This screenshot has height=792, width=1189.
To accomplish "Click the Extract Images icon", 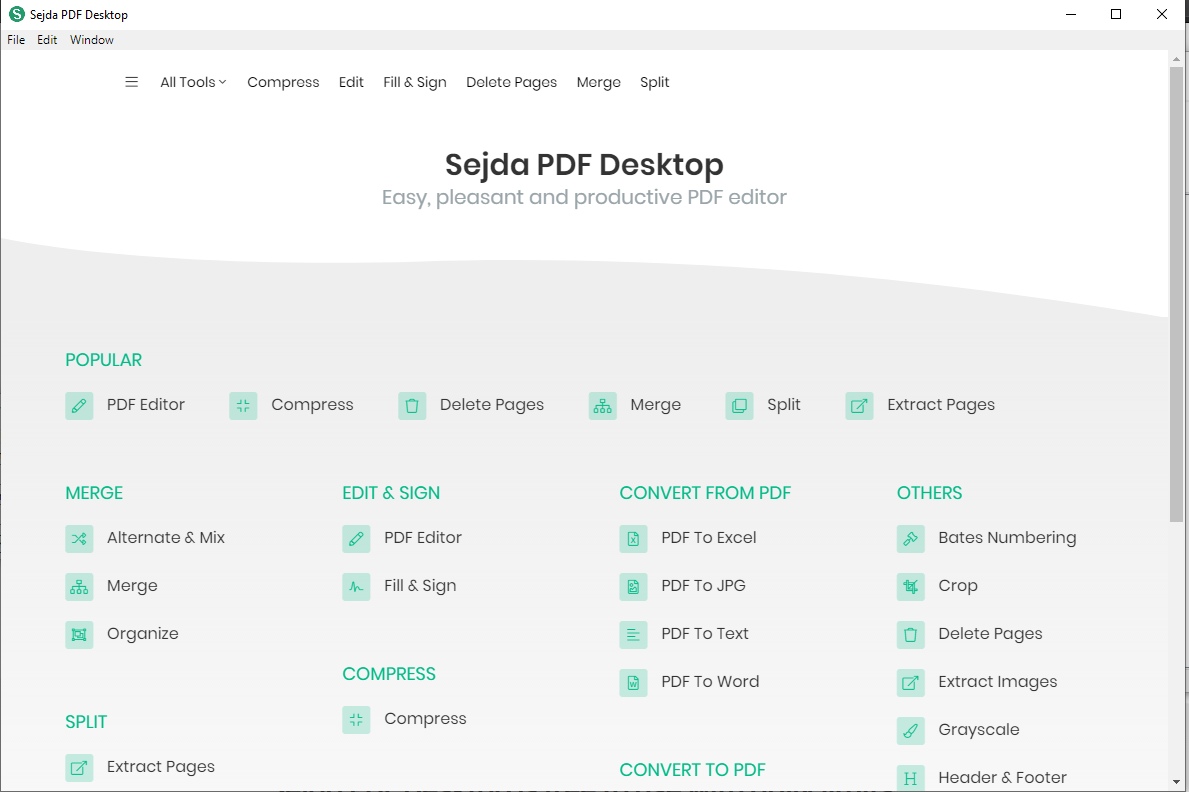I will click(x=911, y=683).
